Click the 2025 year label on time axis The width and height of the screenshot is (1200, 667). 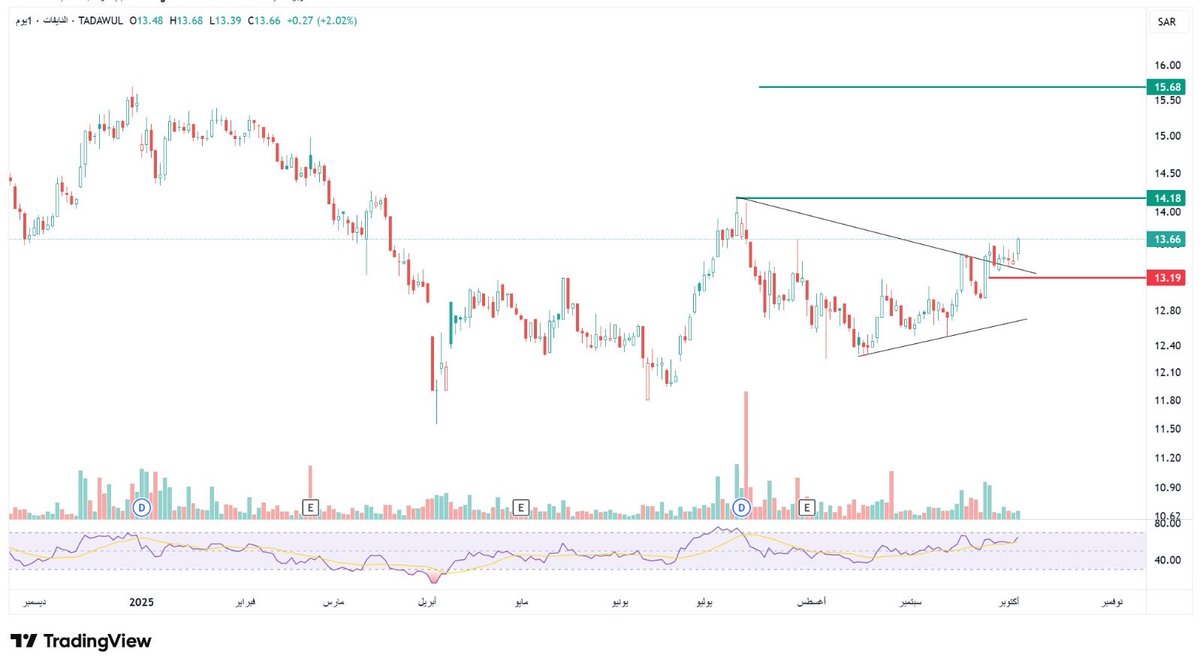[x=143, y=603]
